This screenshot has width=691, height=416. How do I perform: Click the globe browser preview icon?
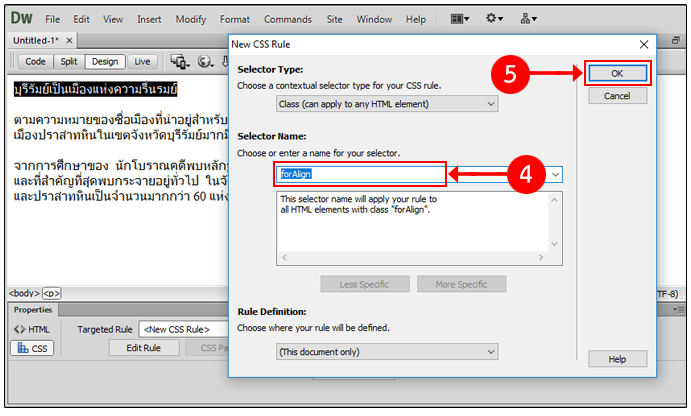pos(207,62)
